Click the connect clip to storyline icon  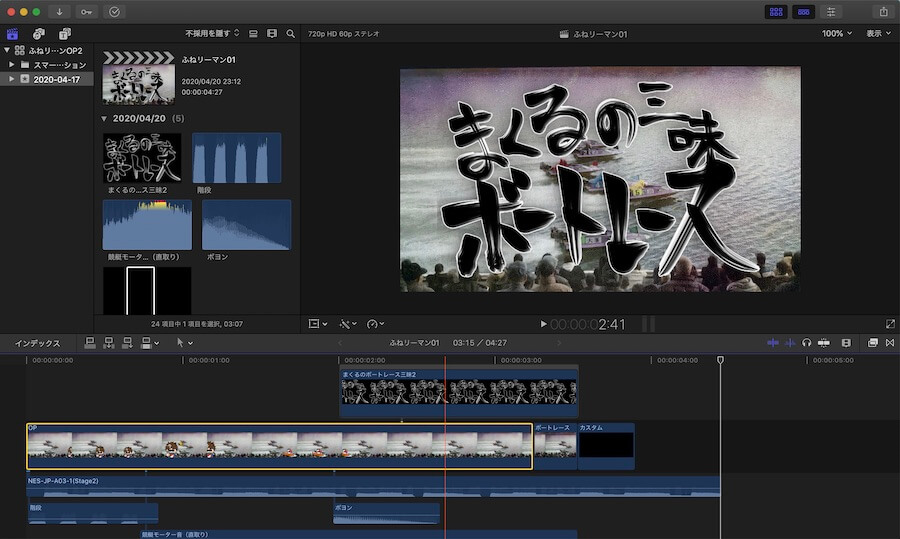(90, 343)
